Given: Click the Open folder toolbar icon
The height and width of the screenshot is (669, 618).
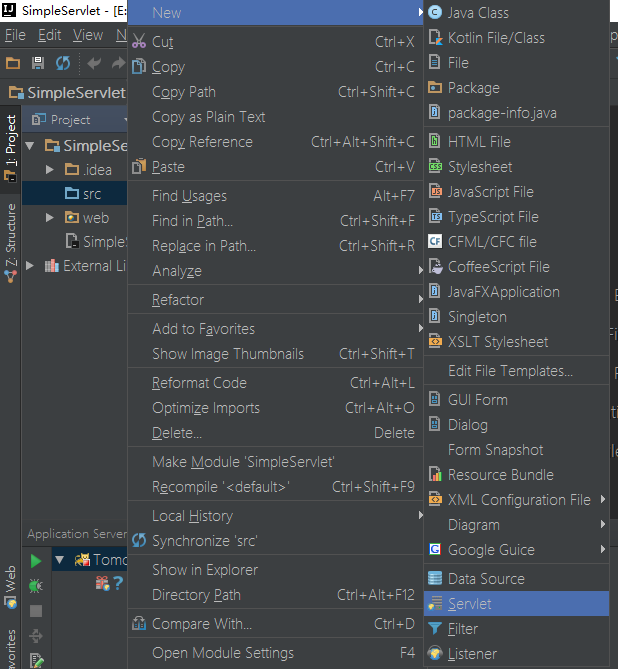Looking at the screenshot, I should (x=13, y=63).
